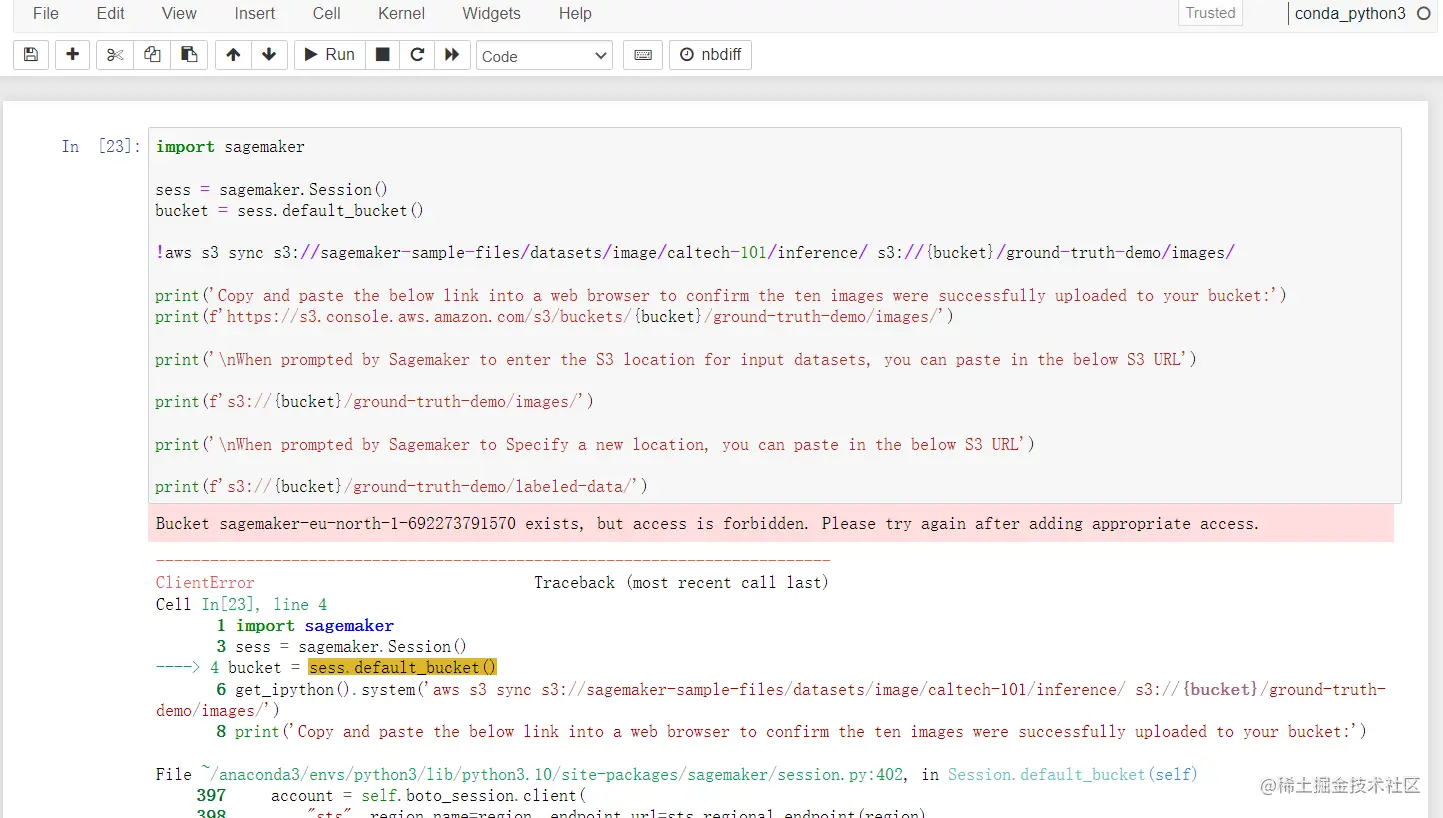This screenshot has width=1443, height=818.
Task: Paste cells below using the clipboard icon
Action: (x=189, y=55)
